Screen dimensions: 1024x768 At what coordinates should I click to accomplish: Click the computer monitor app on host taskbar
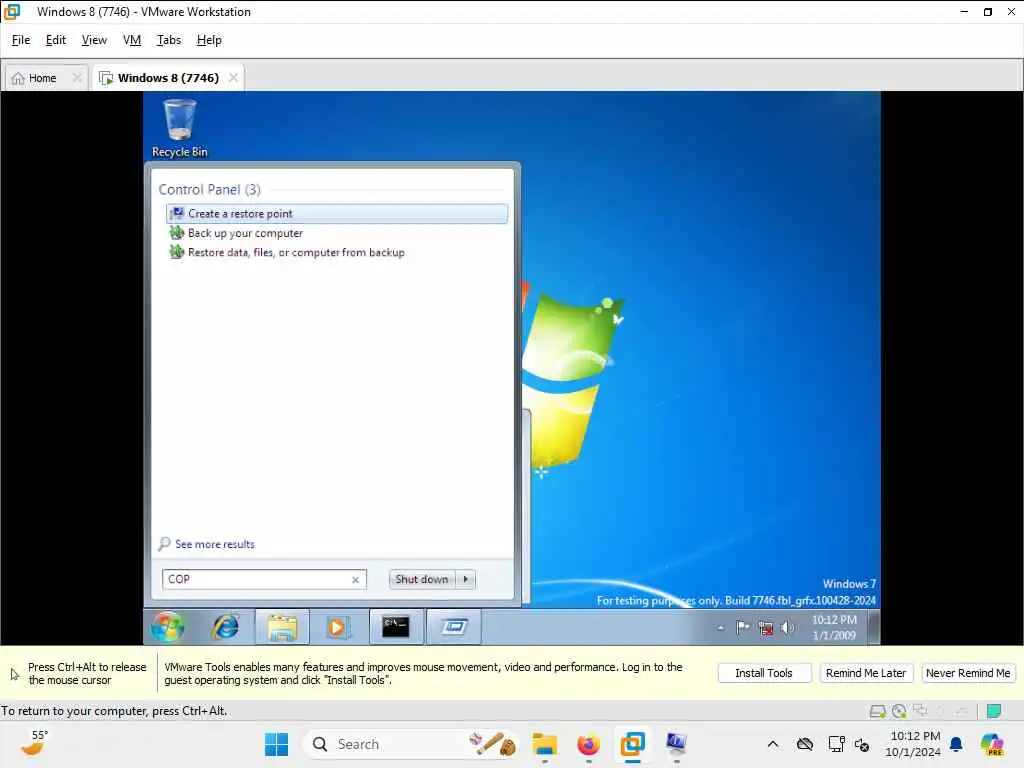pyautogui.click(x=676, y=744)
